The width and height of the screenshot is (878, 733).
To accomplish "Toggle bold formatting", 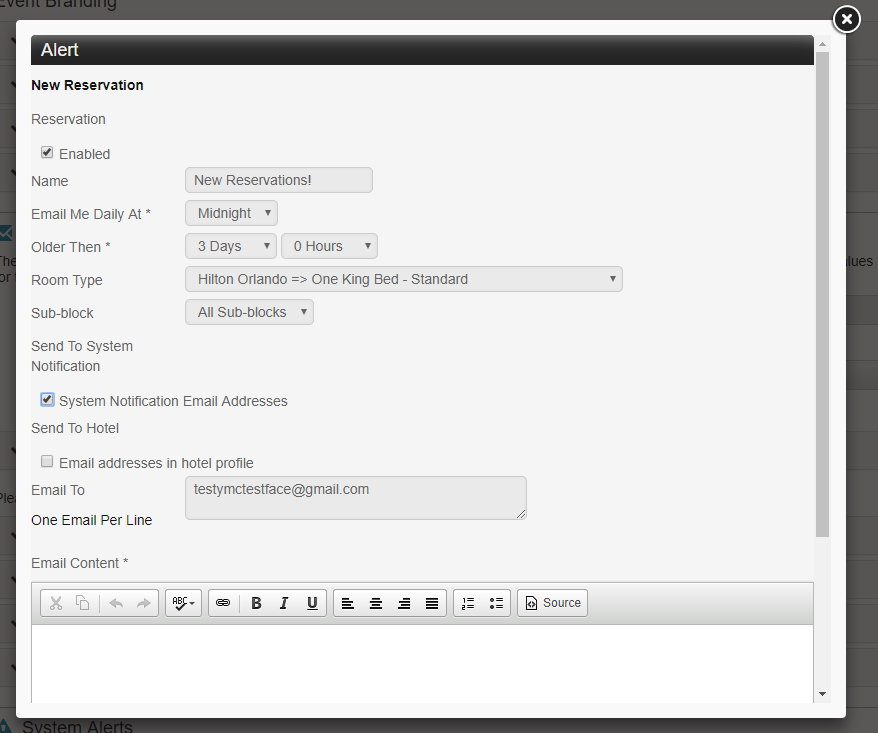I will click(256, 603).
